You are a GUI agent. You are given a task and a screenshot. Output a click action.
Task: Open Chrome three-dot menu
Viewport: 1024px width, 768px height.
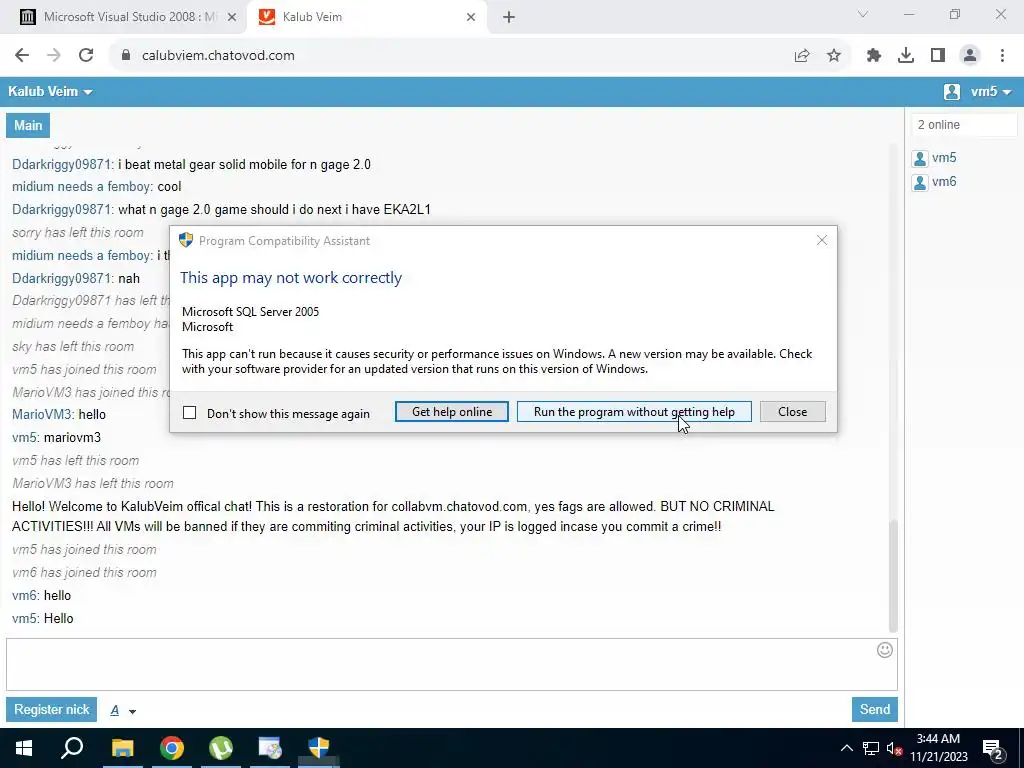click(x=1002, y=56)
